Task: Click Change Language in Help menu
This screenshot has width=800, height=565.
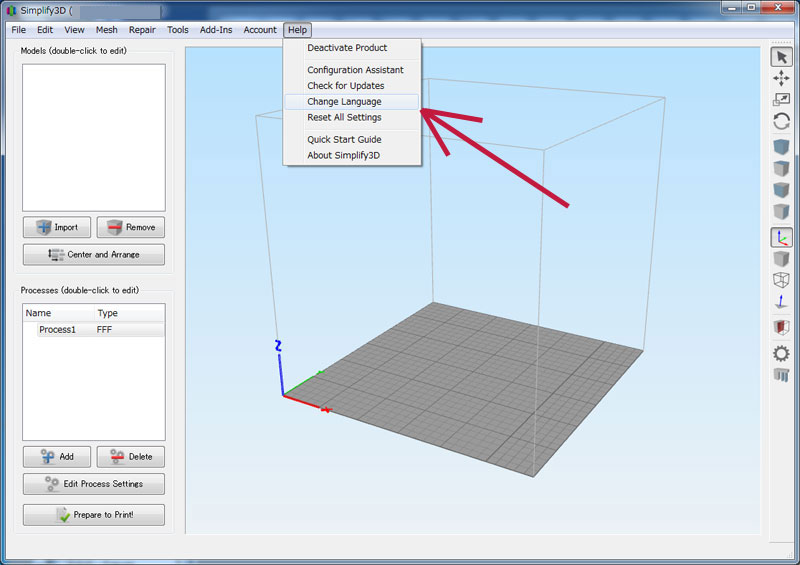Action: [344, 102]
